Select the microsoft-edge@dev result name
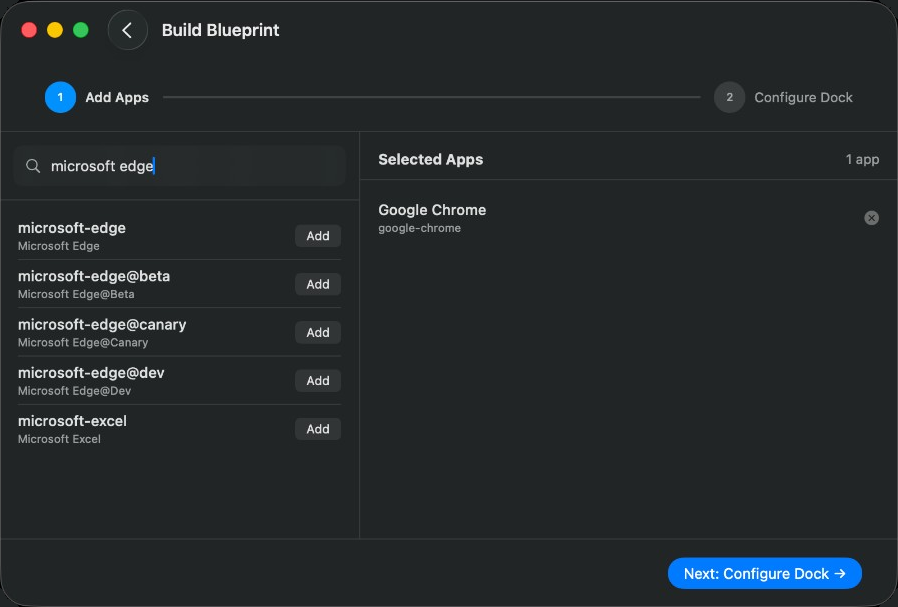 coord(91,373)
